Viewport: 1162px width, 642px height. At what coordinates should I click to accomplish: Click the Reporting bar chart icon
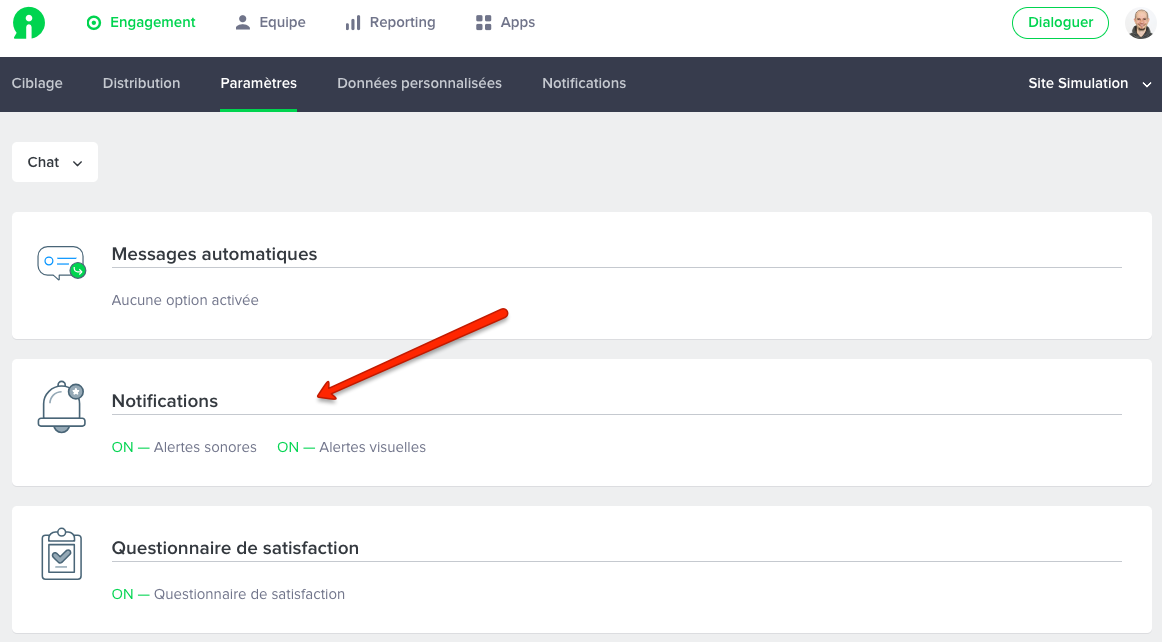[353, 23]
